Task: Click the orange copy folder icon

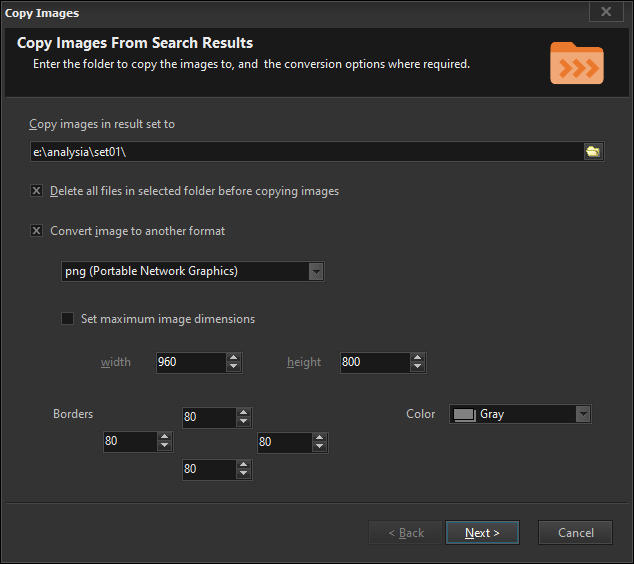Action: point(577,63)
